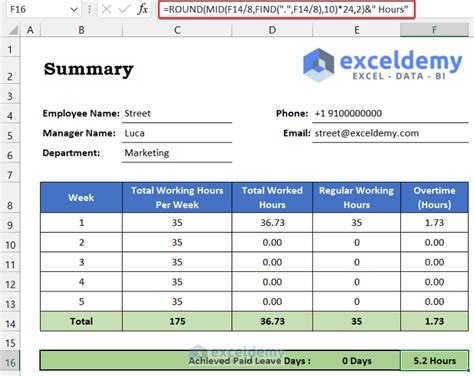Select the Overtime (Hours) header cell
This screenshot has width=474, height=376.
pos(434,197)
